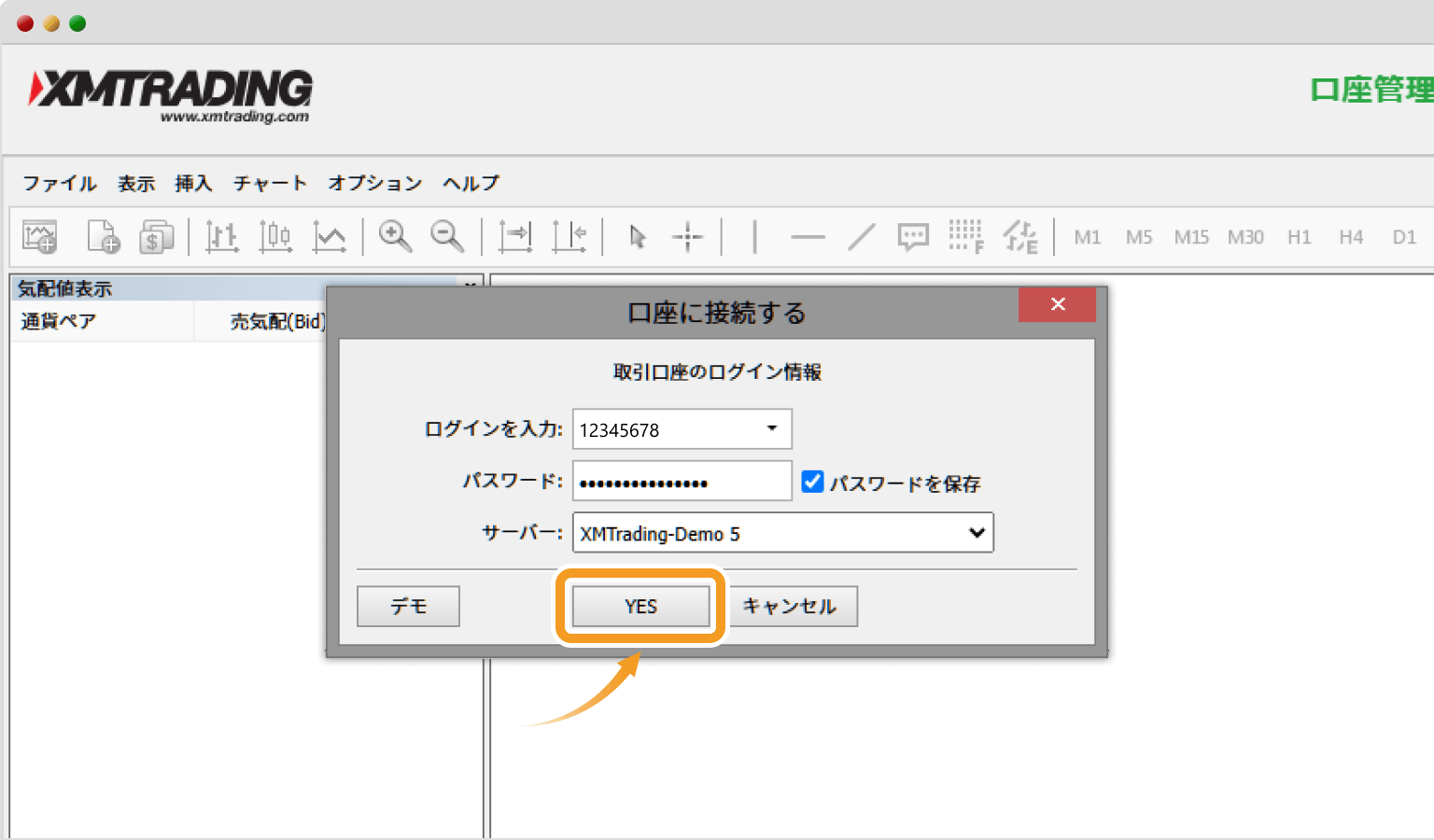Switch to bar chart display
This screenshot has height=840, width=1434.
[221, 237]
